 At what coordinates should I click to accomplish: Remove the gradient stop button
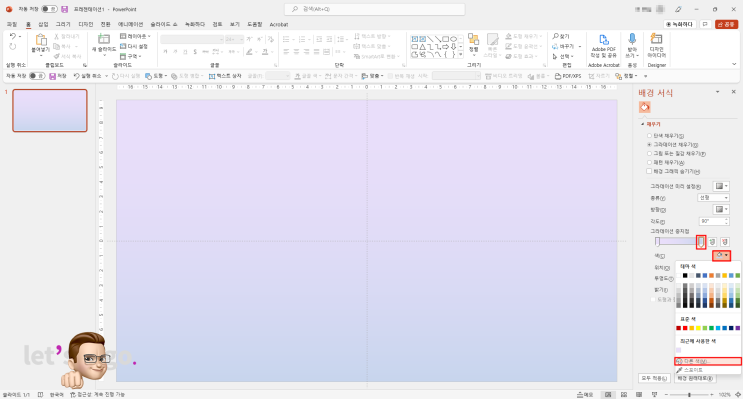pos(725,242)
